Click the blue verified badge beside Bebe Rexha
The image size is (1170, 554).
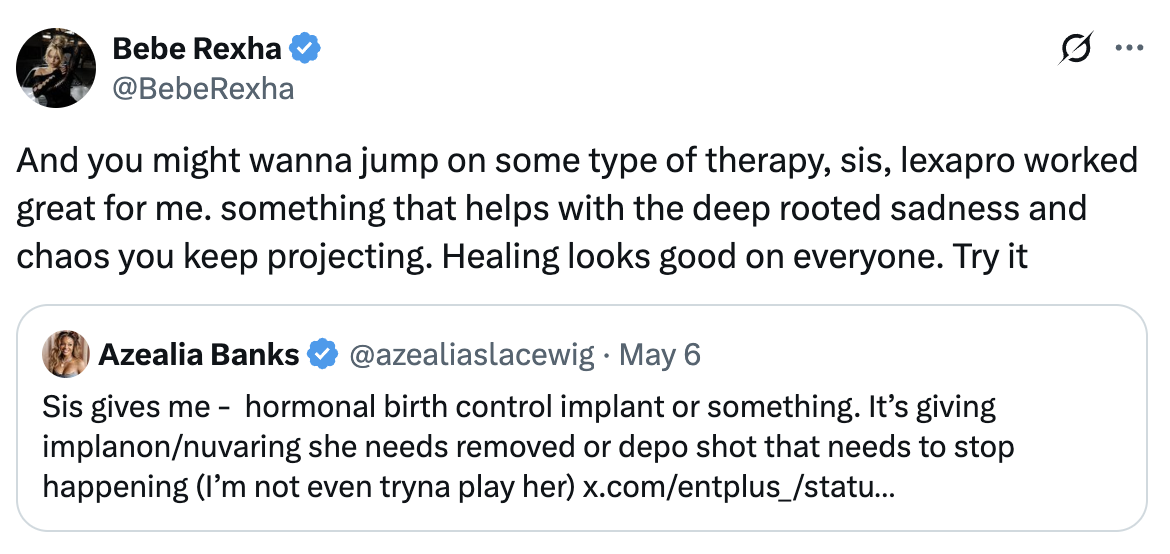(x=305, y=47)
